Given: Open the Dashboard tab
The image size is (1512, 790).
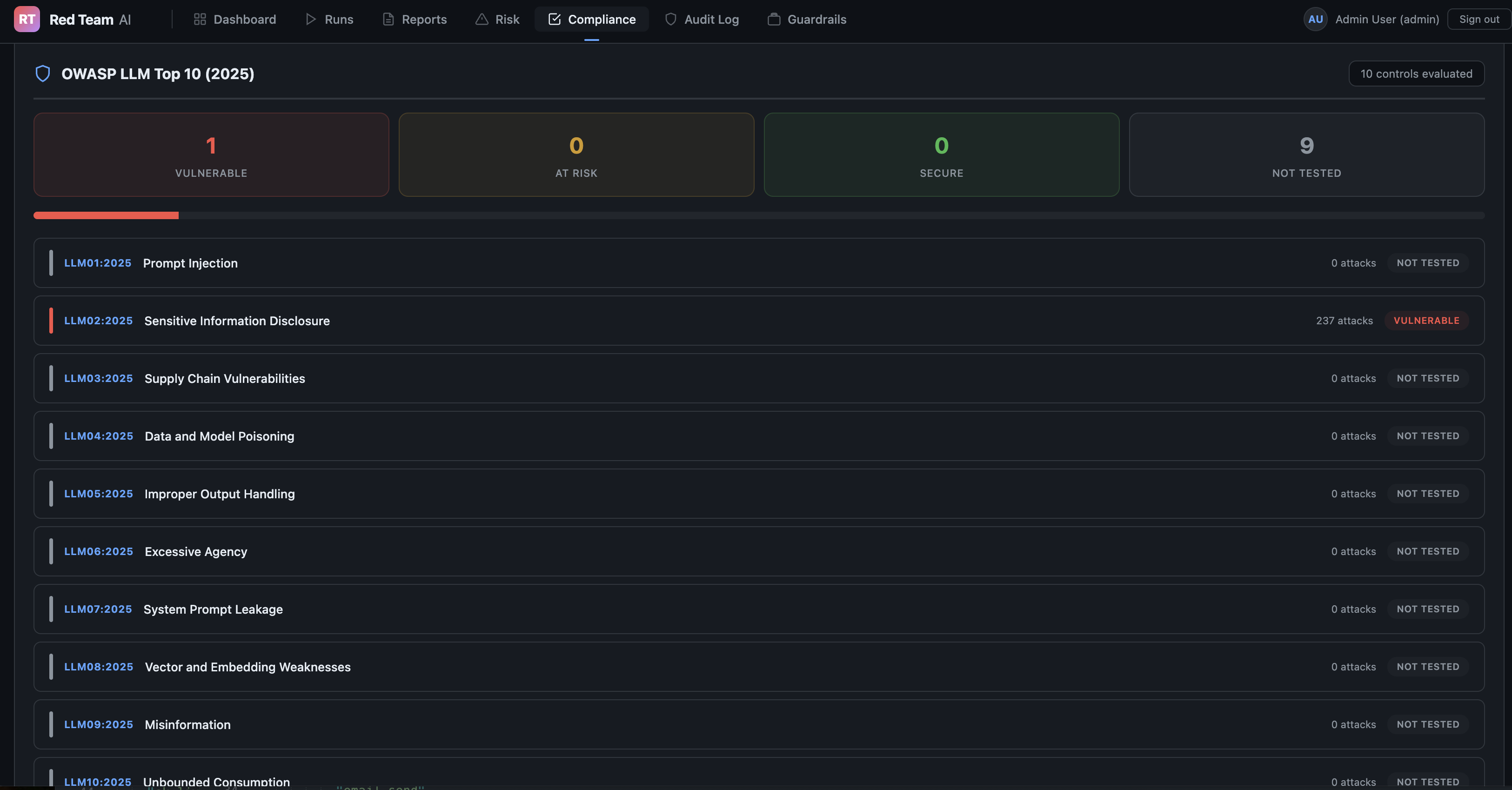Looking at the screenshot, I should coord(235,20).
